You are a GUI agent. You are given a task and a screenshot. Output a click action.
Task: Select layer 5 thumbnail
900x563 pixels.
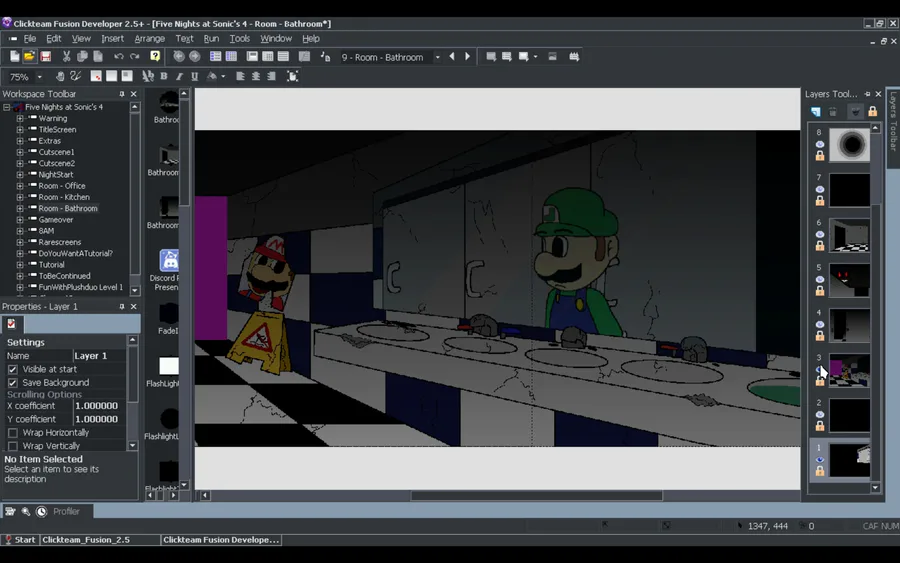(x=849, y=281)
